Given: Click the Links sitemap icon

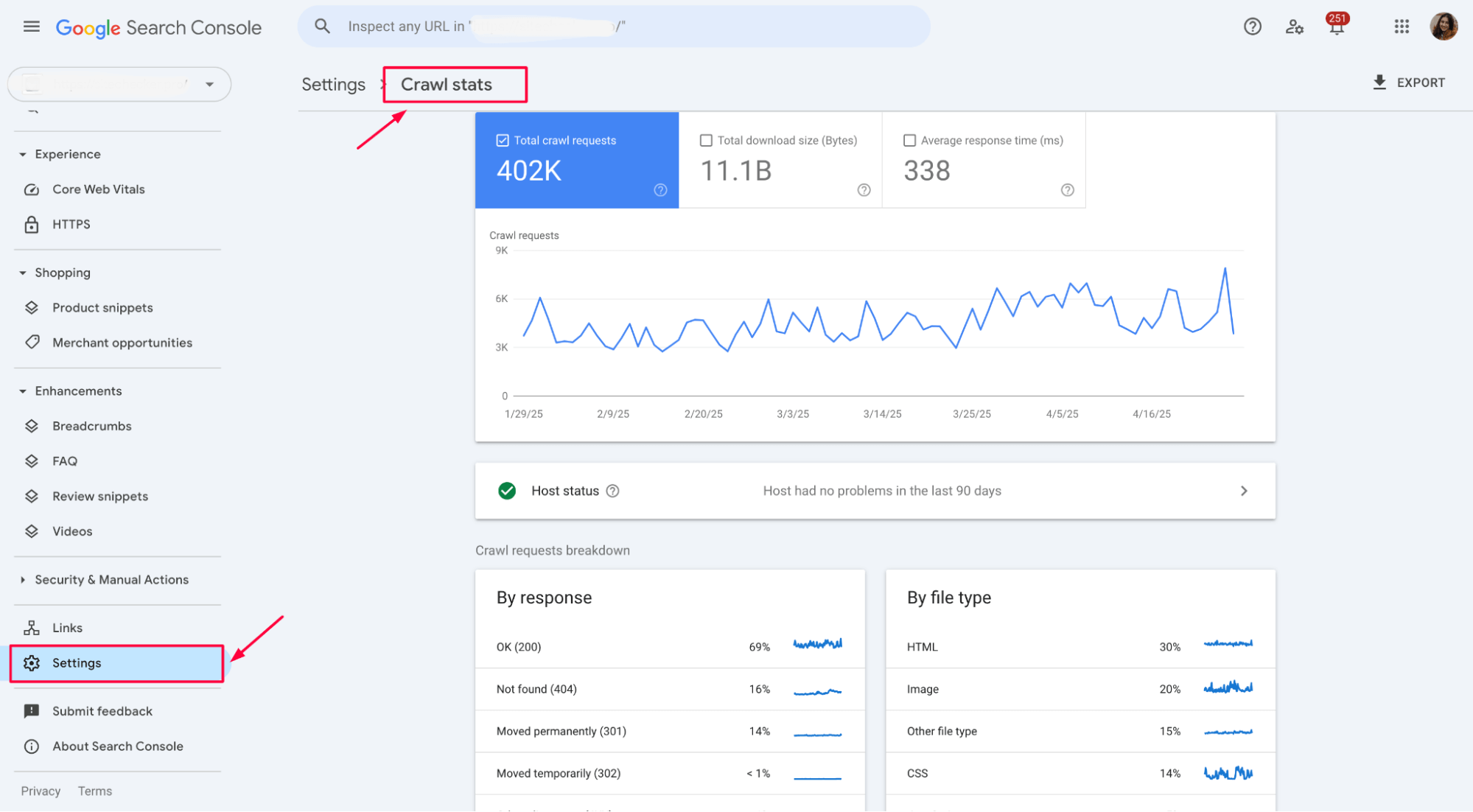Looking at the screenshot, I should click(32, 628).
